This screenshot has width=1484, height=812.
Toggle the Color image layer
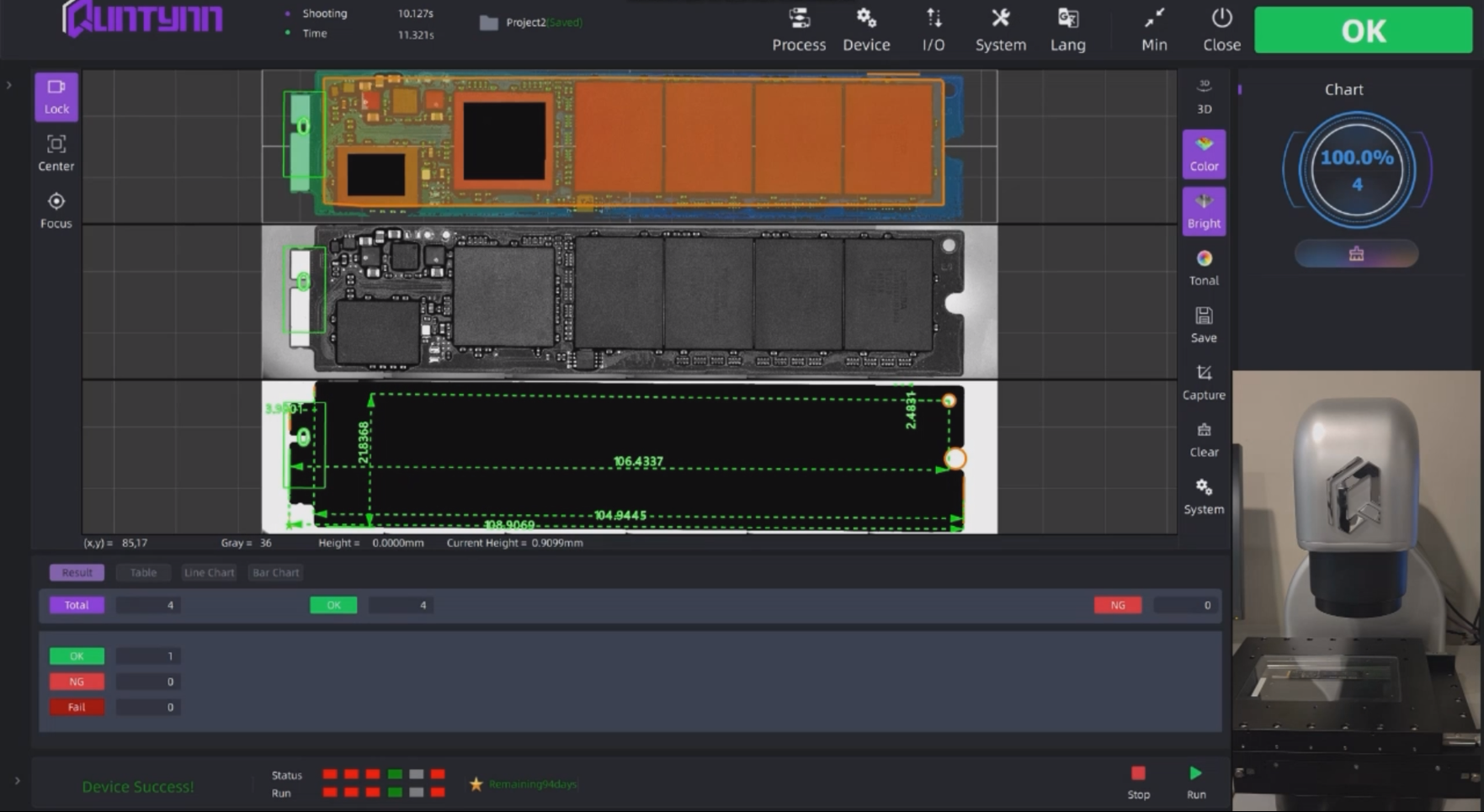(x=1204, y=153)
